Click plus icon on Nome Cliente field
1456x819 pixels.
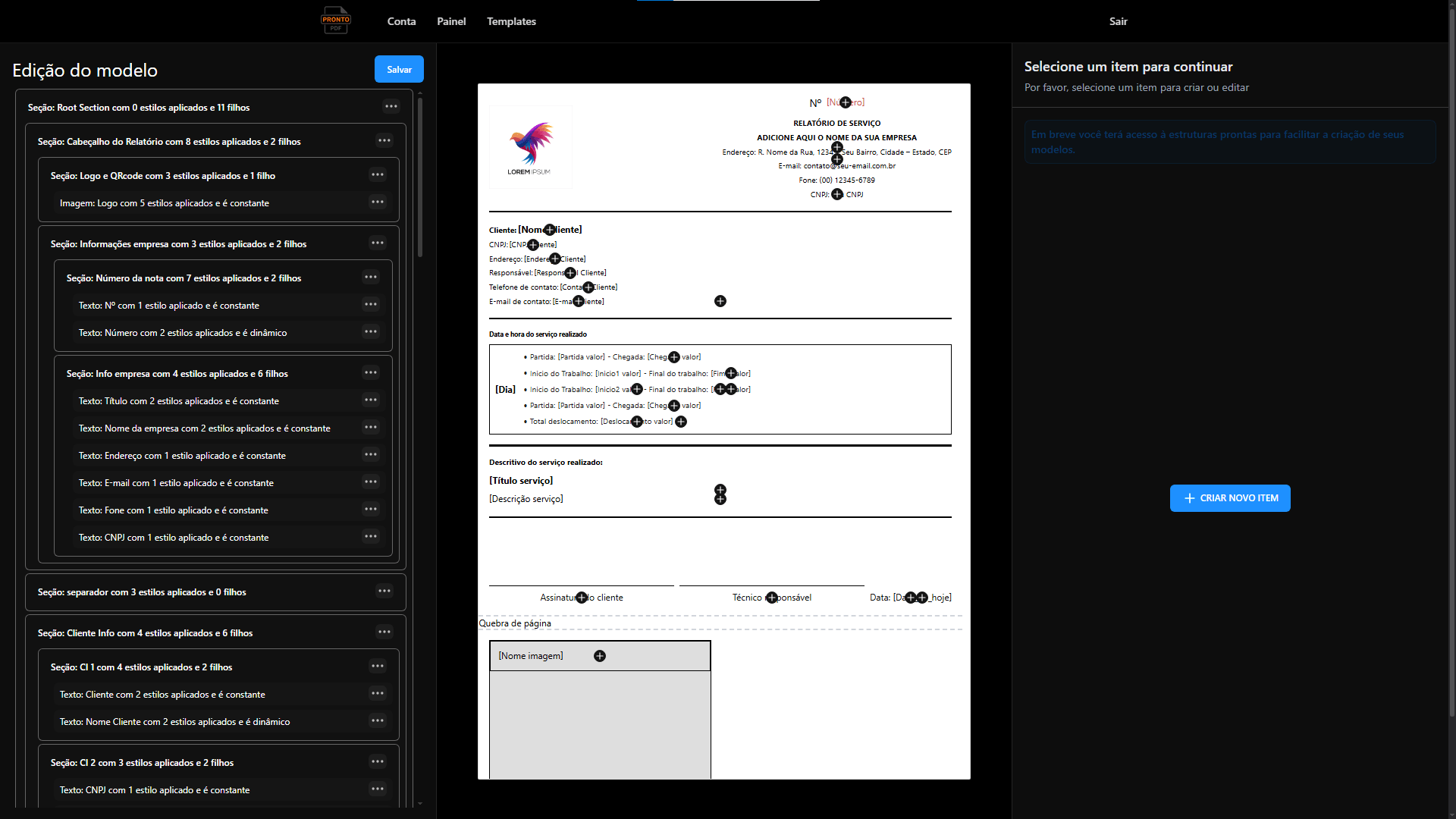click(550, 230)
